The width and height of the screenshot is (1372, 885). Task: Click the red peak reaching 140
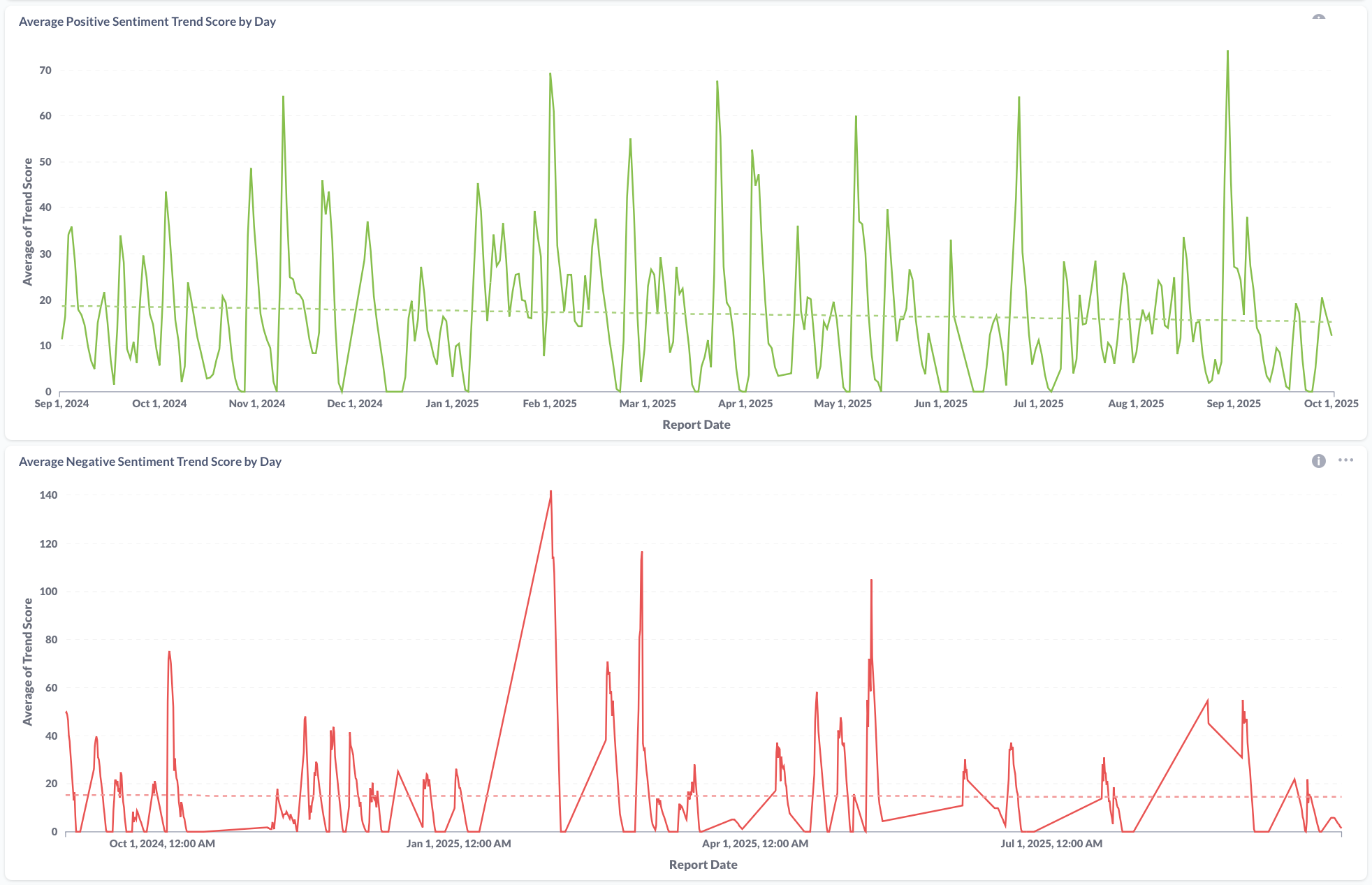point(550,492)
